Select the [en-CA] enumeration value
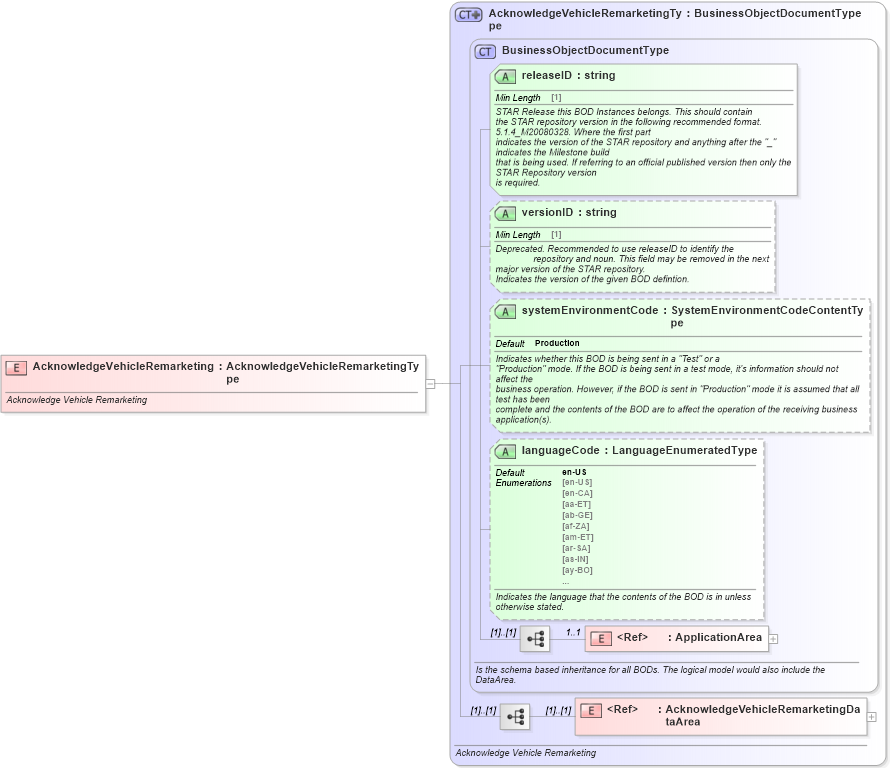 [578, 492]
